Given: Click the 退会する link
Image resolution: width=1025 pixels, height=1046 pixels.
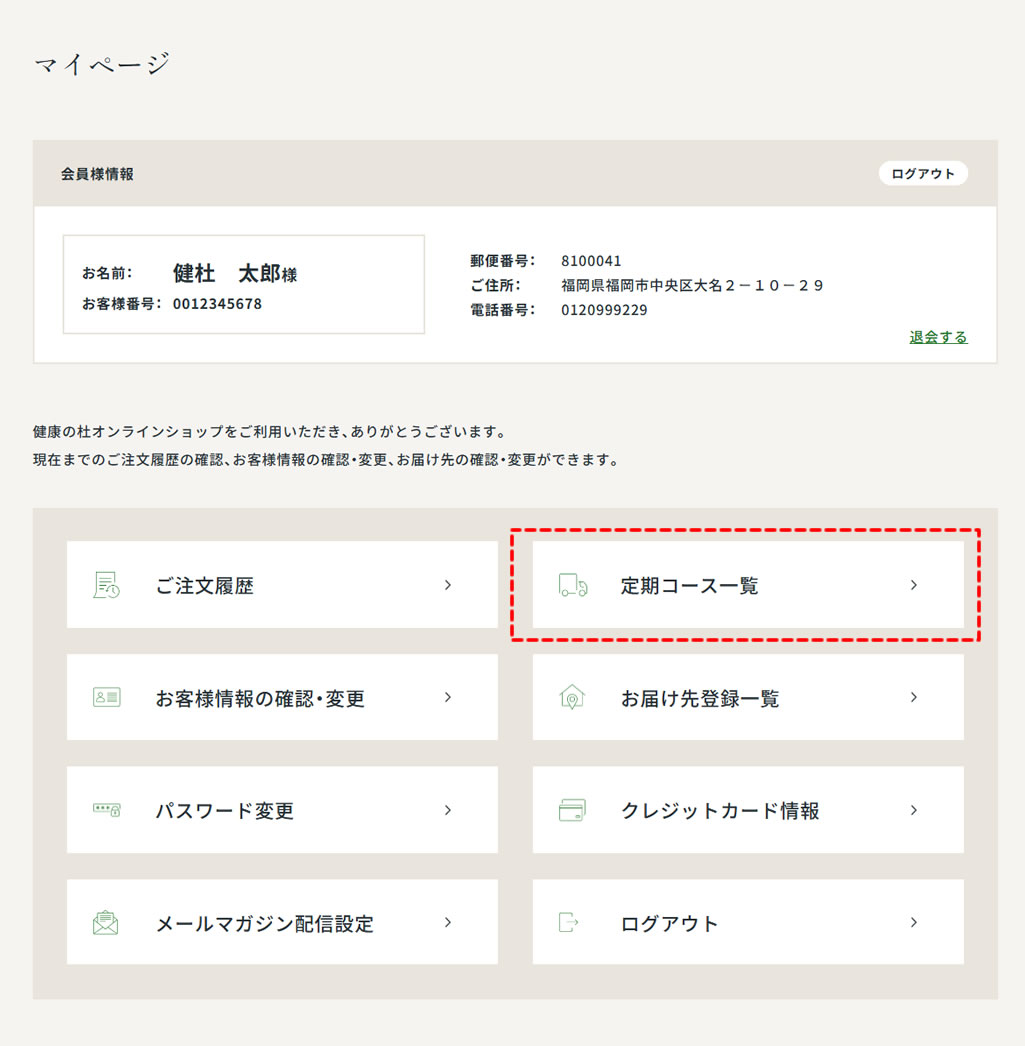Looking at the screenshot, I should [x=938, y=337].
